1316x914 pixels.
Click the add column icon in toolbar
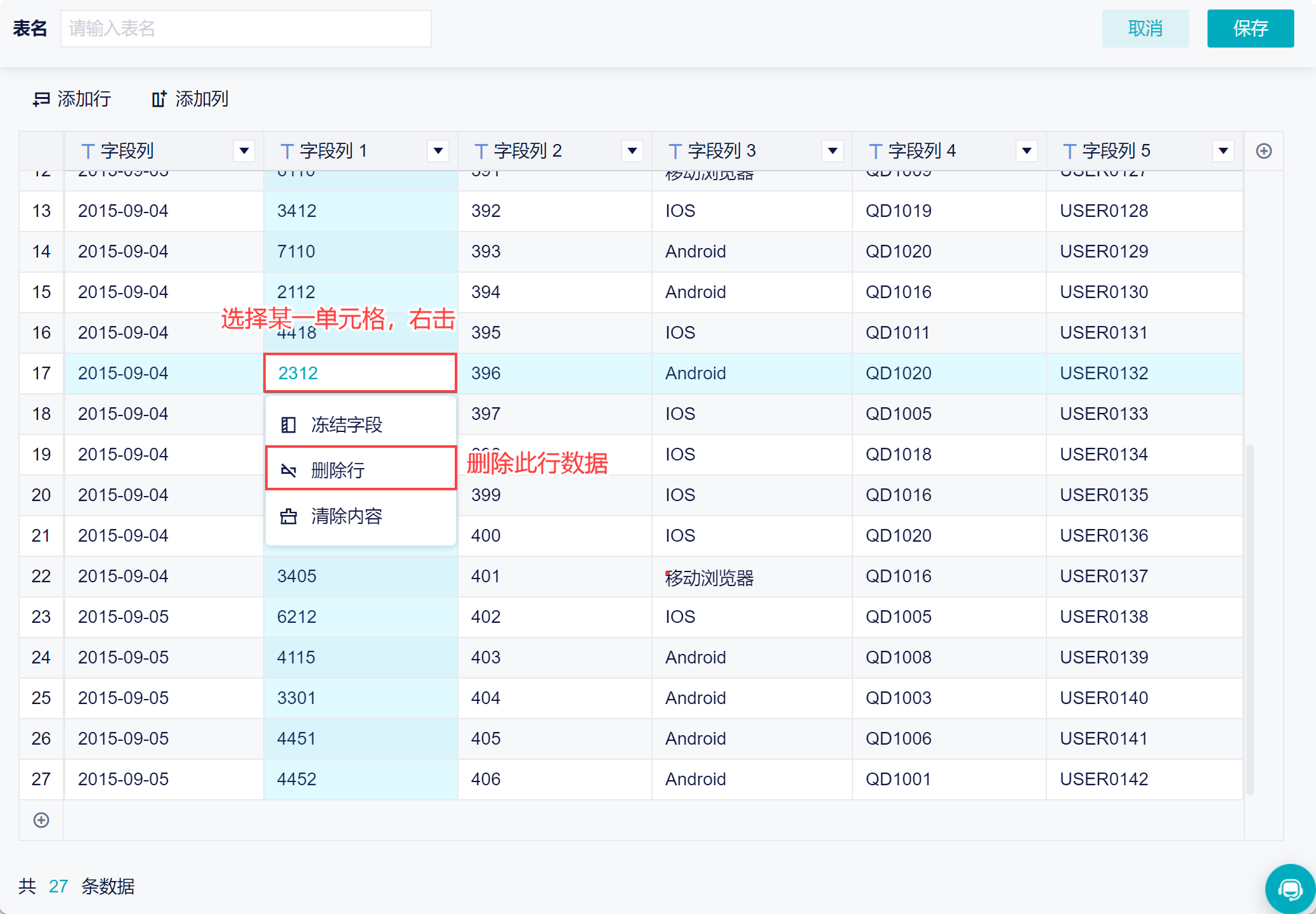pos(159,99)
